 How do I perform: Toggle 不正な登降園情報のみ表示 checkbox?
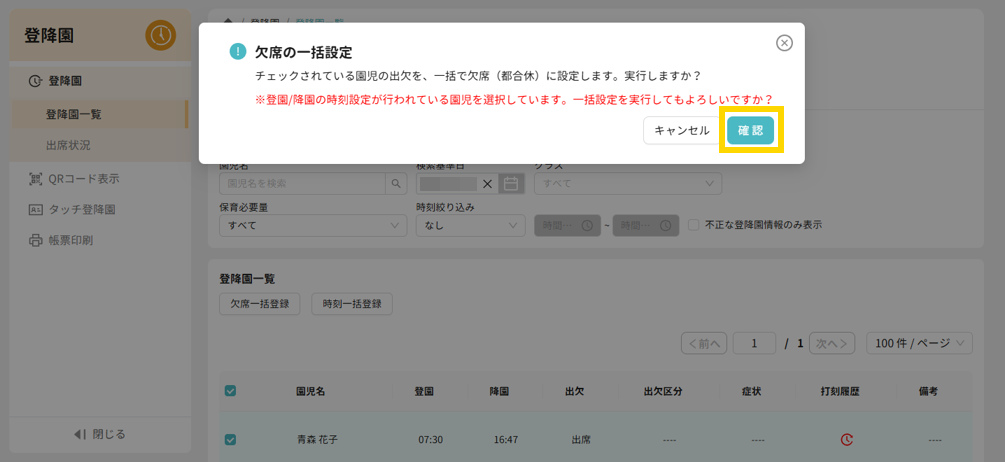694,226
